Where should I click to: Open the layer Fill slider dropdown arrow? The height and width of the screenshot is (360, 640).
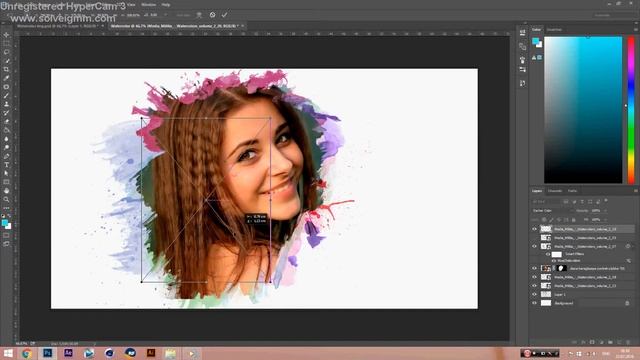pyautogui.click(x=605, y=220)
